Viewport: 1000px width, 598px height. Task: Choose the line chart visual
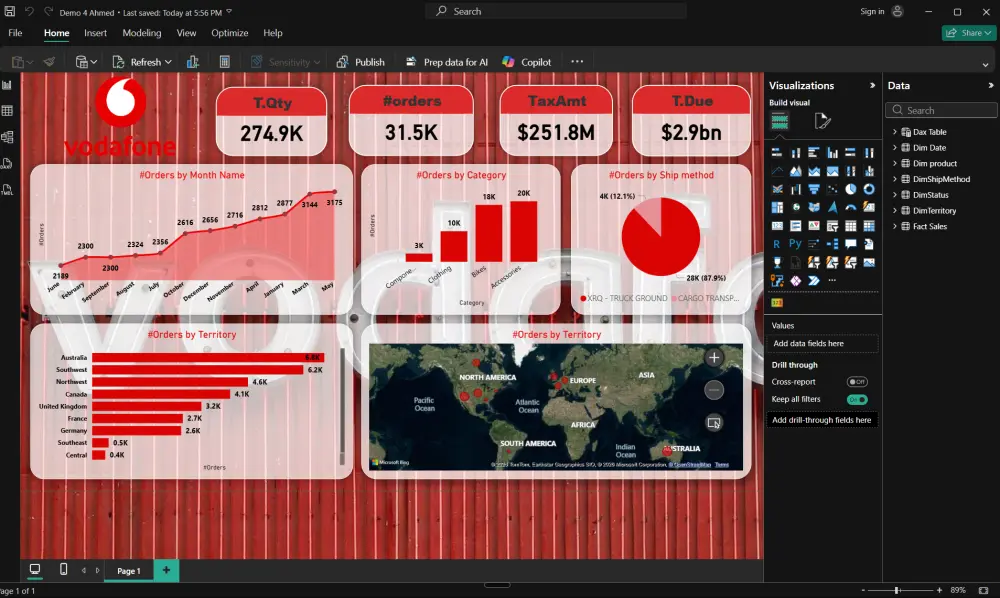(x=777, y=171)
